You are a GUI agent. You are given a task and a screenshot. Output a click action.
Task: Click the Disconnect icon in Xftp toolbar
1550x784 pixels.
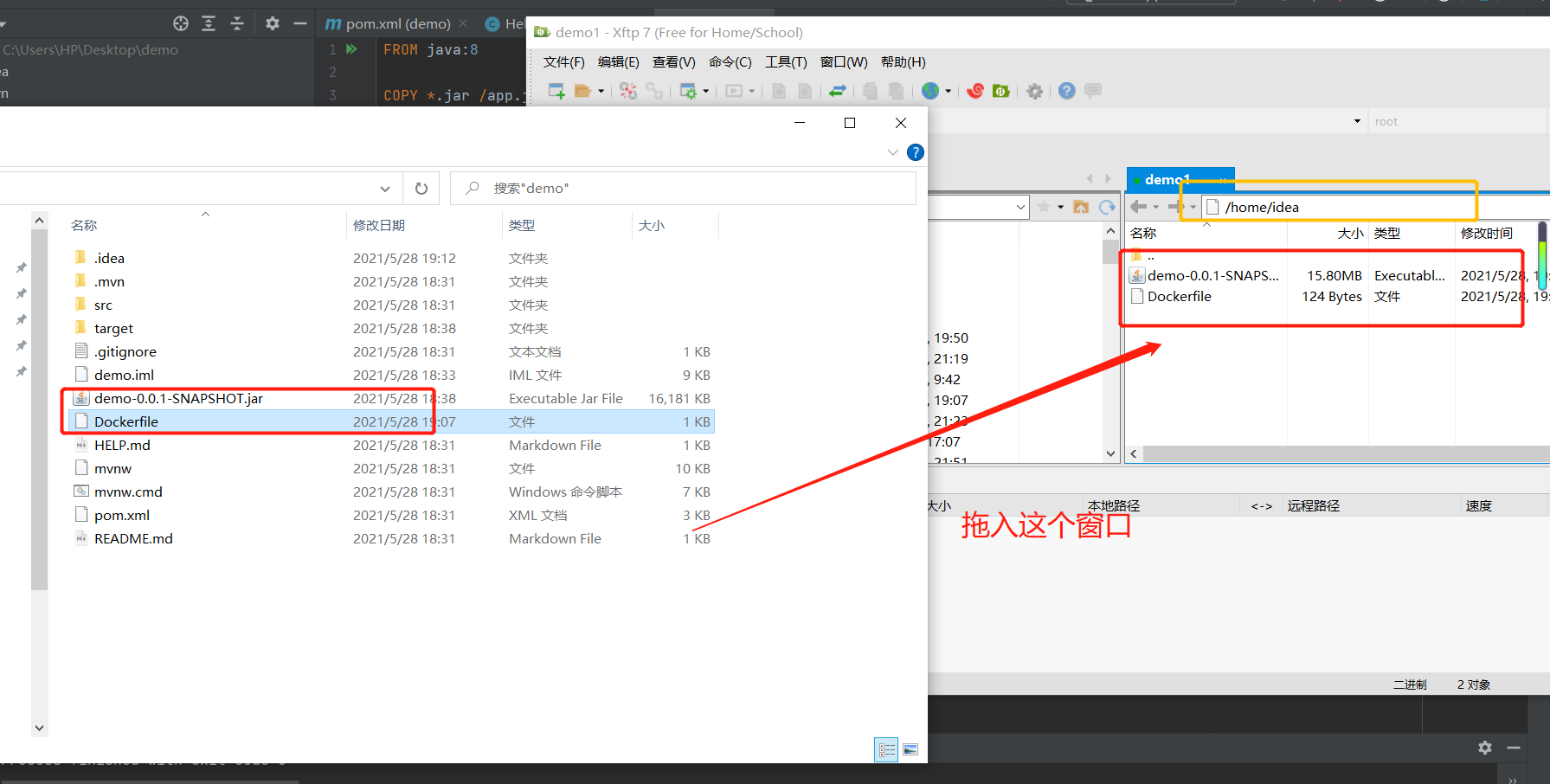pyautogui.click(x=628, y=91)
